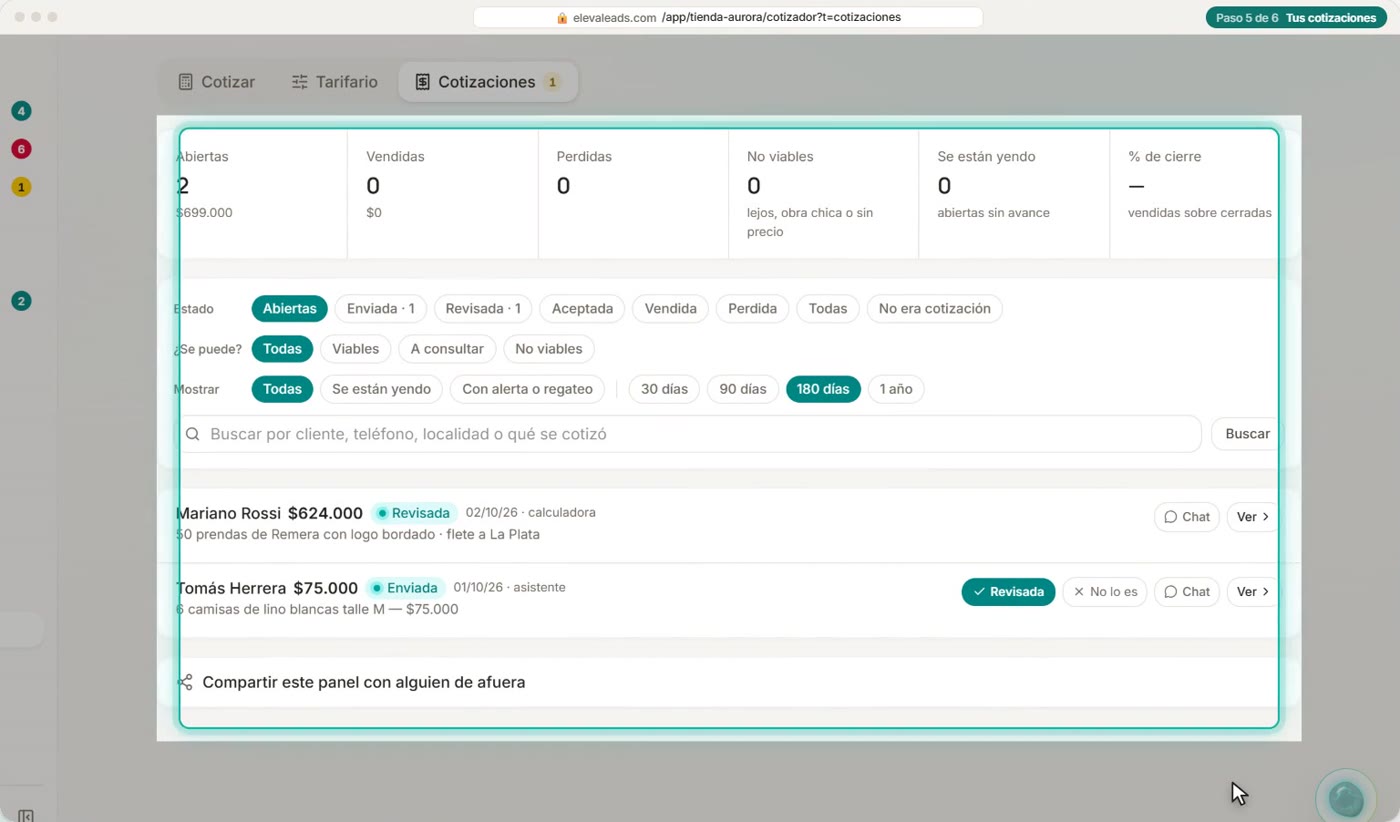Click the yellow sidebar badge showing 1
Screen dimensions: 1400x822
coord(21,187)
